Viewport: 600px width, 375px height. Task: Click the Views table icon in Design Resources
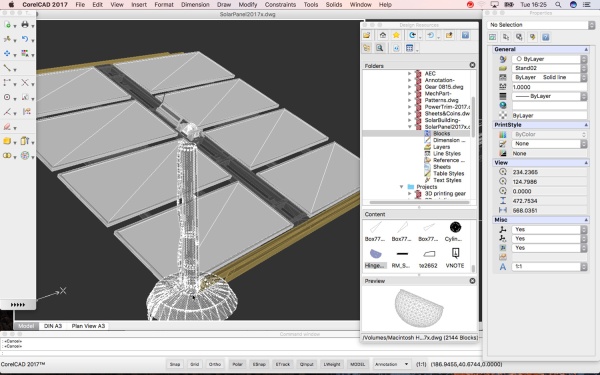click(x=409, y=48)
